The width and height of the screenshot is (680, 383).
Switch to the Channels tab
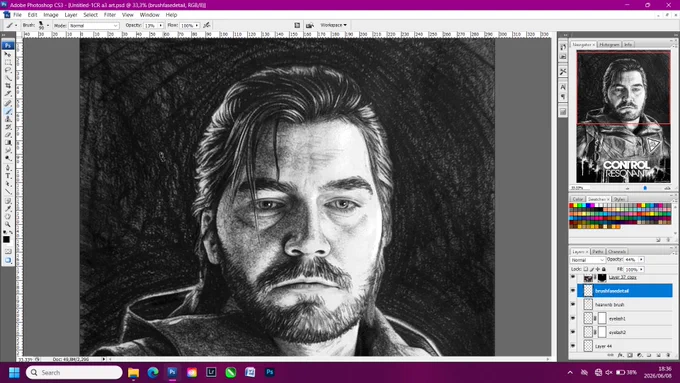[617, 252]
